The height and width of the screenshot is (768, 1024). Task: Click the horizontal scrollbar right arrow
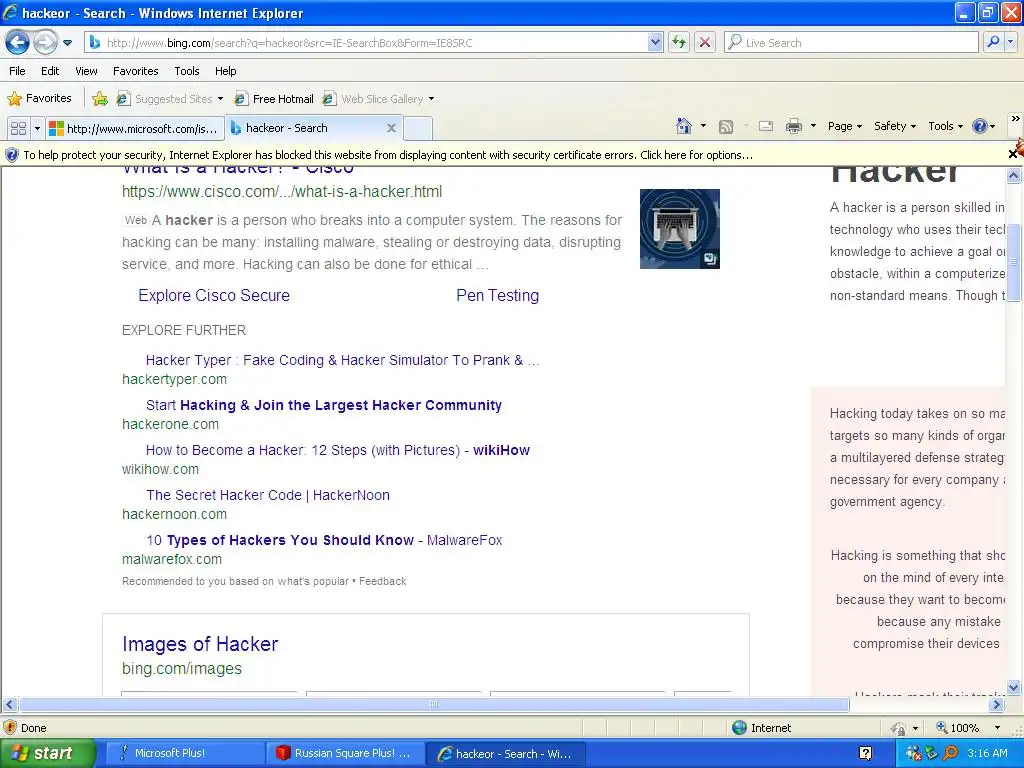(997, 705)
